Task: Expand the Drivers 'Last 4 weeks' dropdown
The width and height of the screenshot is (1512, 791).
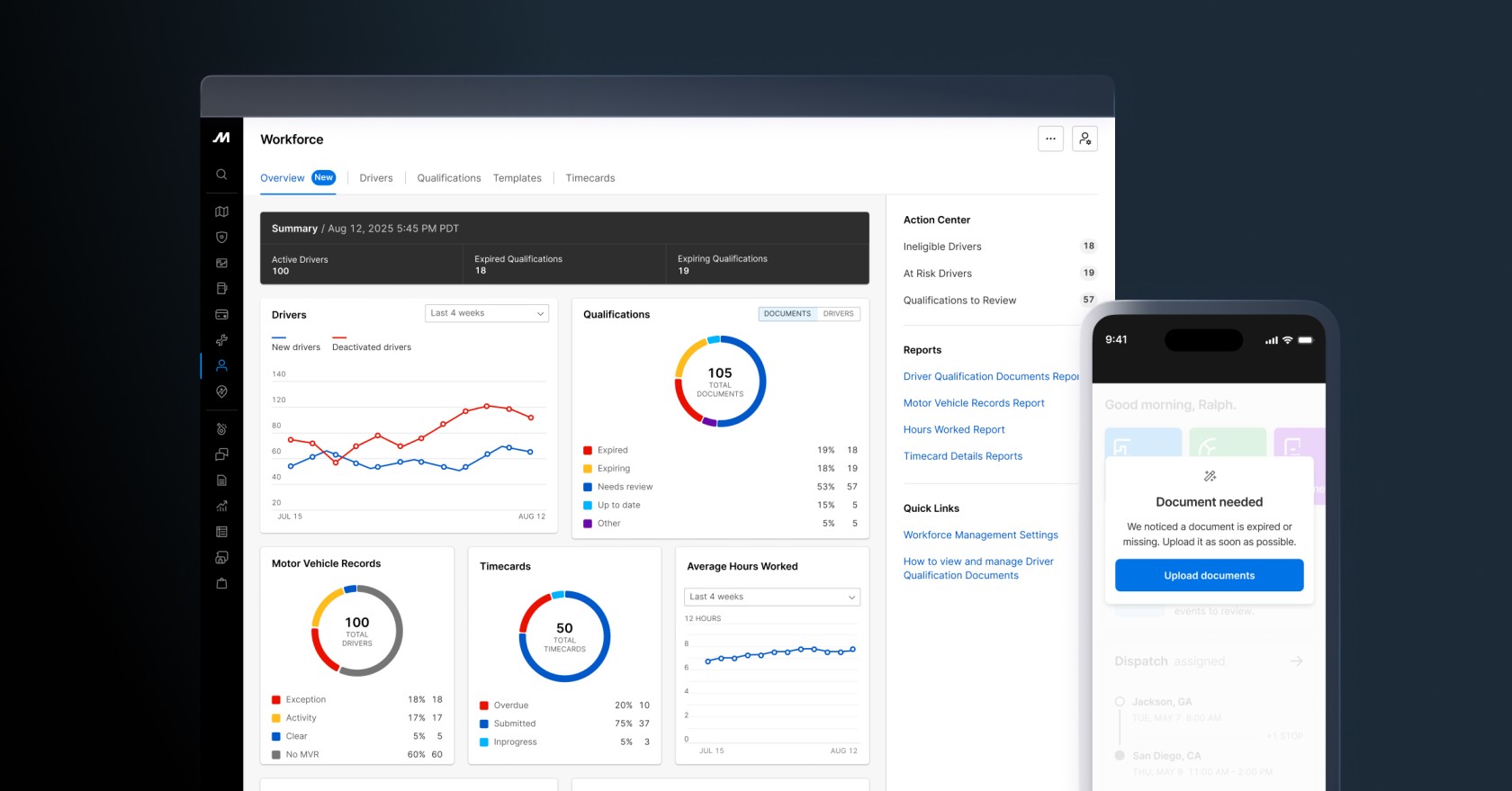Action: [487, 313]
